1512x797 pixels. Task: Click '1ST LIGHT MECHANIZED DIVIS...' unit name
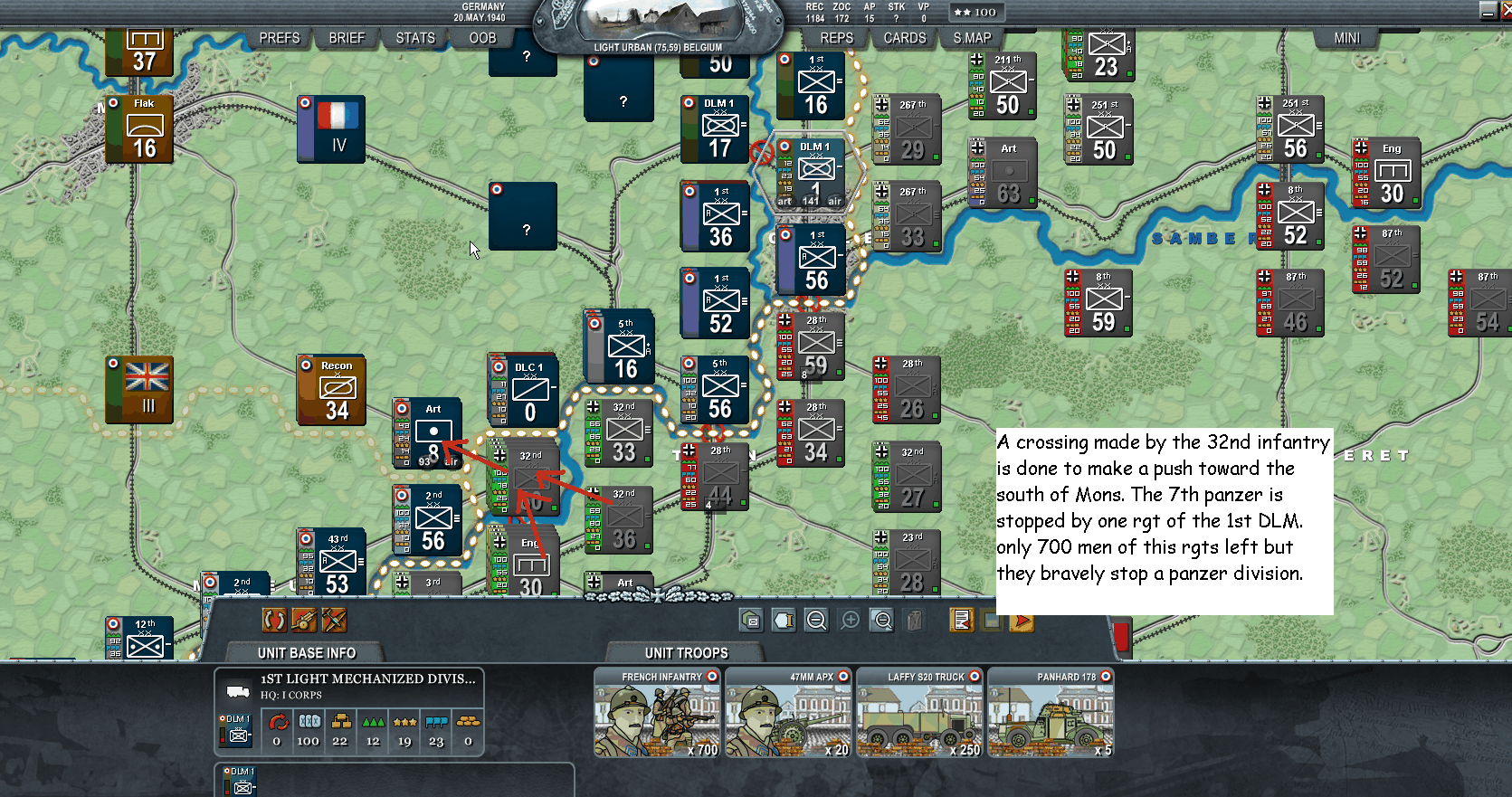coord(367,678)
